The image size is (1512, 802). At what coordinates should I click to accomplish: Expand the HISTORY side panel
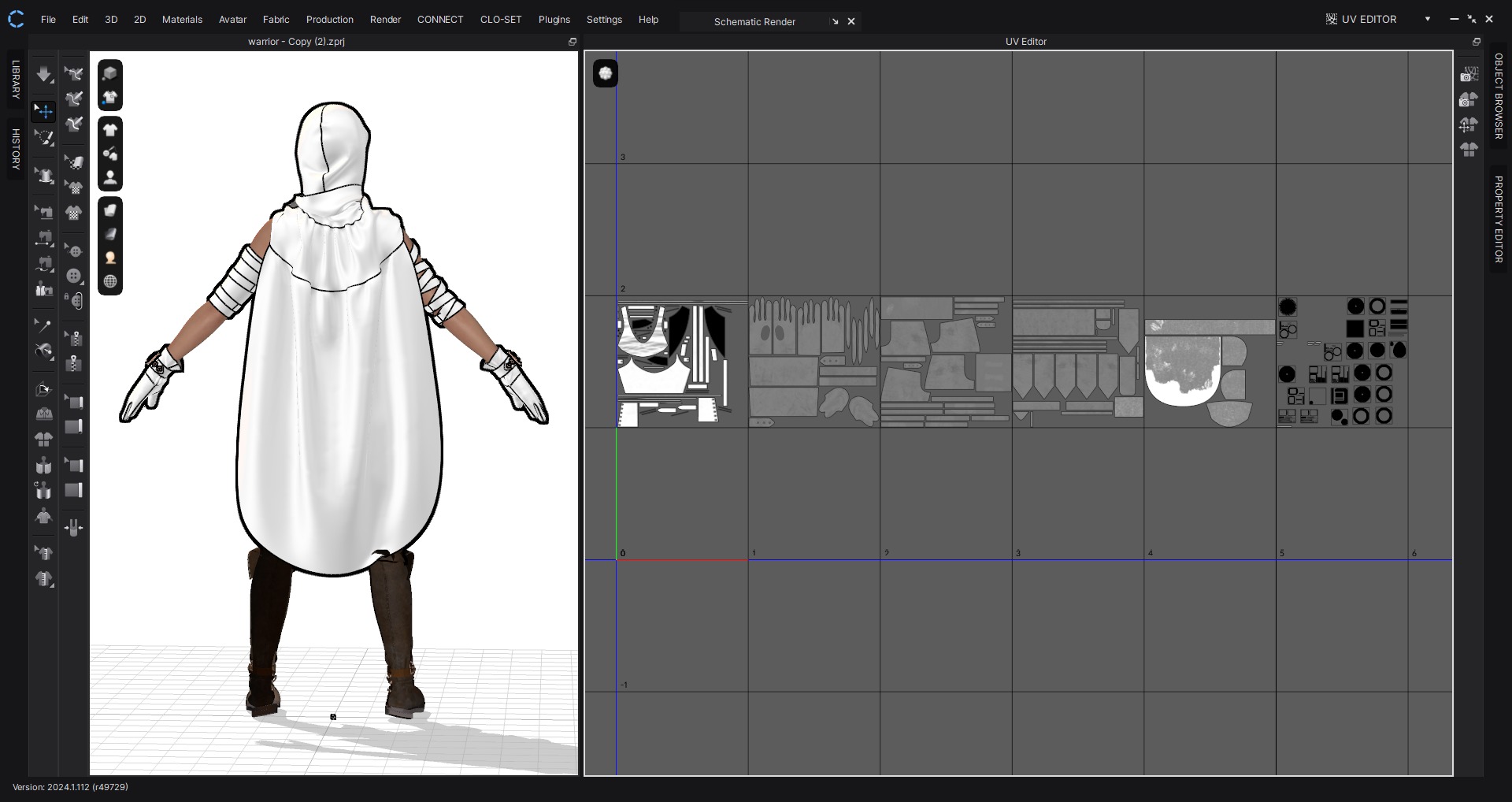[x=16, y=149]
